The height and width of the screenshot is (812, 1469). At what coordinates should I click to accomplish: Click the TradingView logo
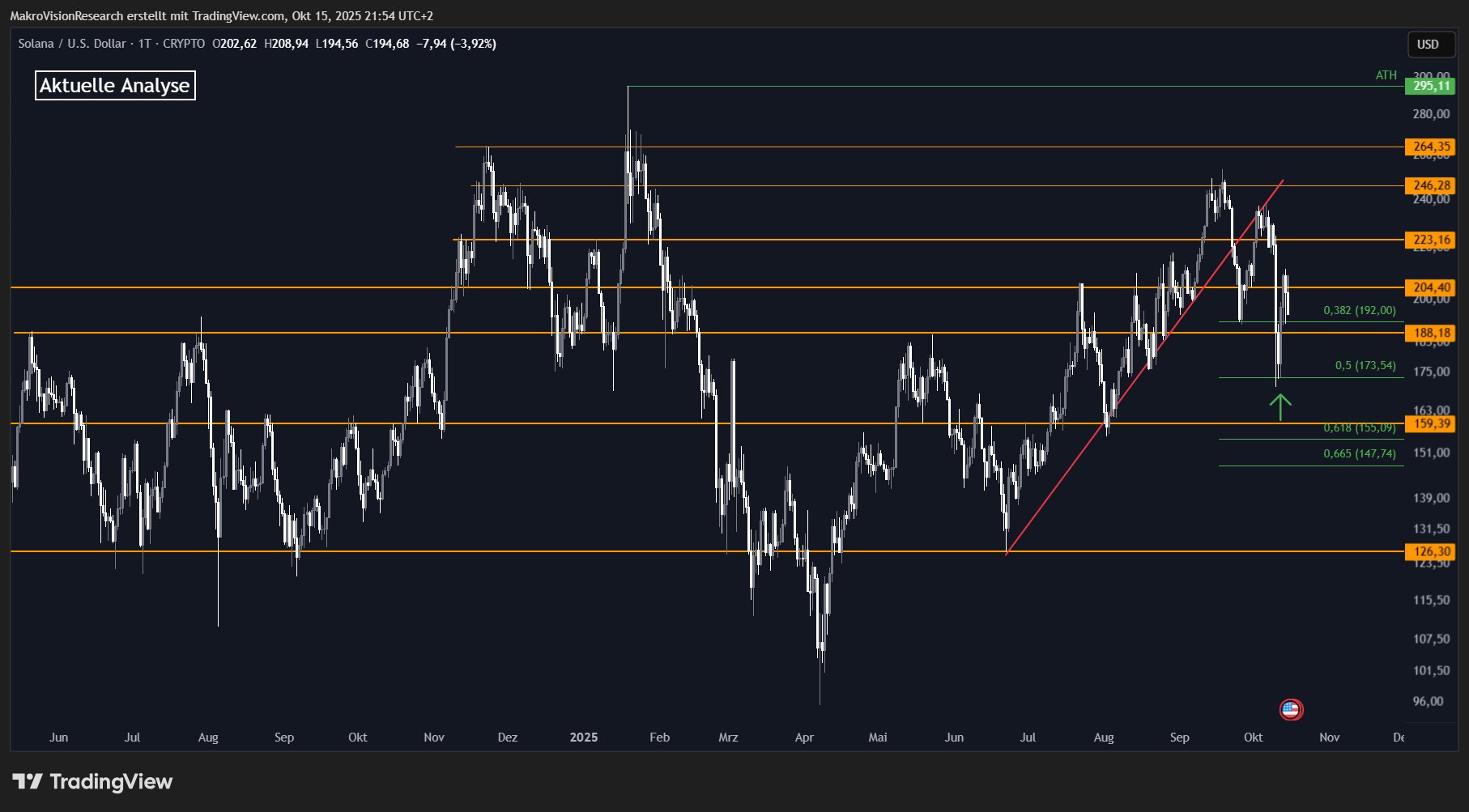tap(93, 782)
